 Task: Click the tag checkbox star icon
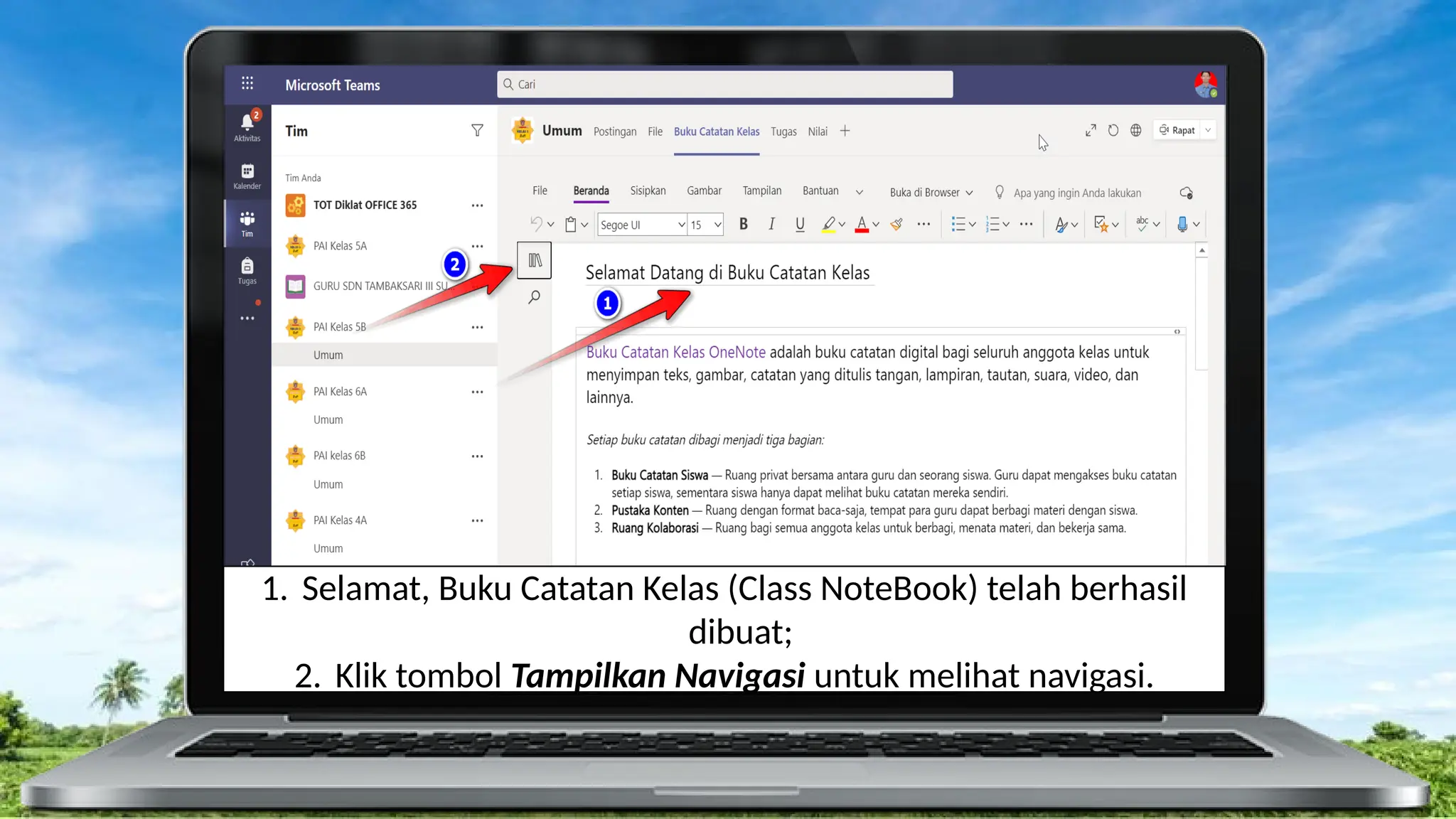(x=1101, y=224)
